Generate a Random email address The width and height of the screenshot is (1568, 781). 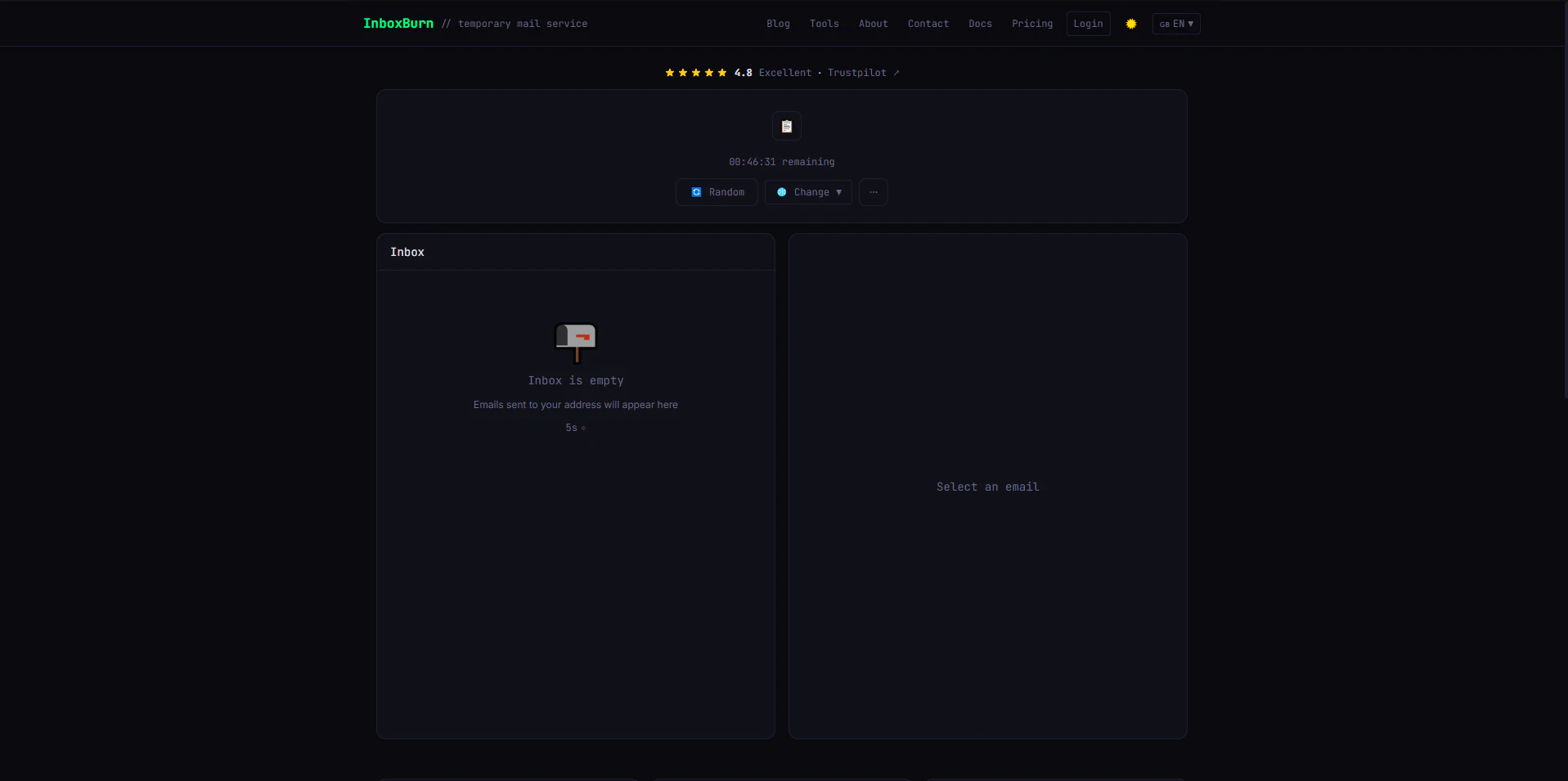(x=717, y=192)
